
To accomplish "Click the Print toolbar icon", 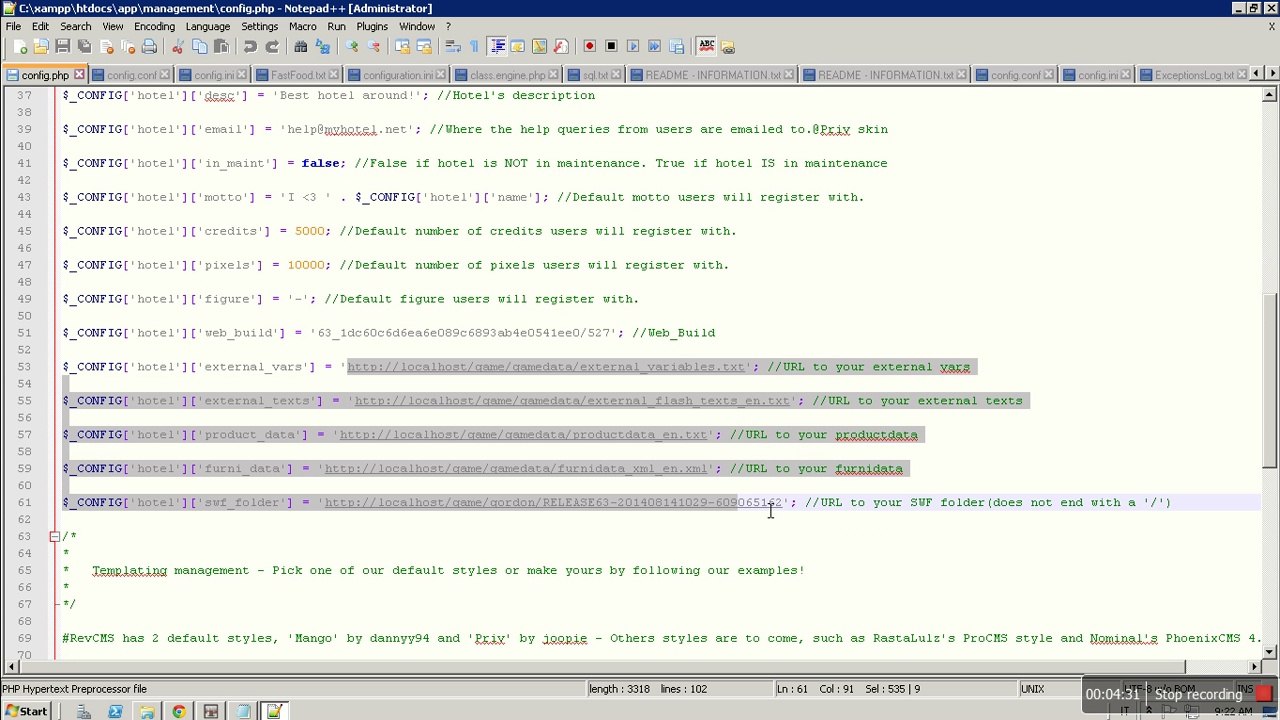I will point(149,46).
